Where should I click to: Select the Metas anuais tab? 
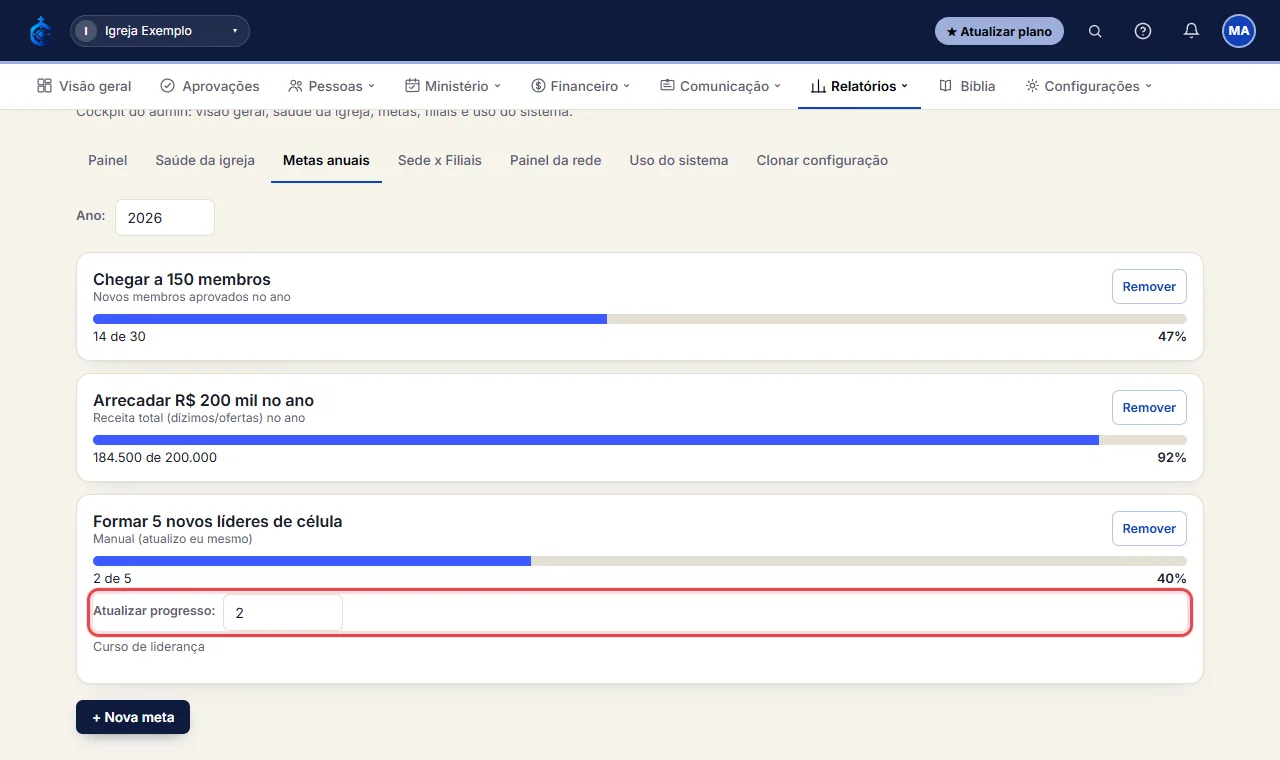tap(326, 160)
